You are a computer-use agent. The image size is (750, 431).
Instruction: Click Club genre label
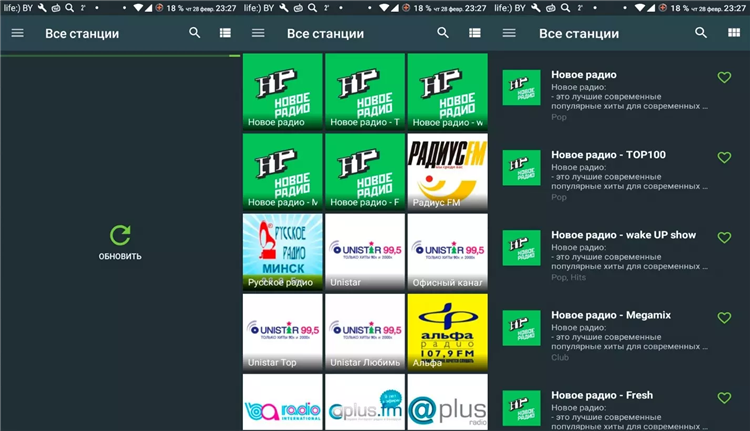coord(560,357)
